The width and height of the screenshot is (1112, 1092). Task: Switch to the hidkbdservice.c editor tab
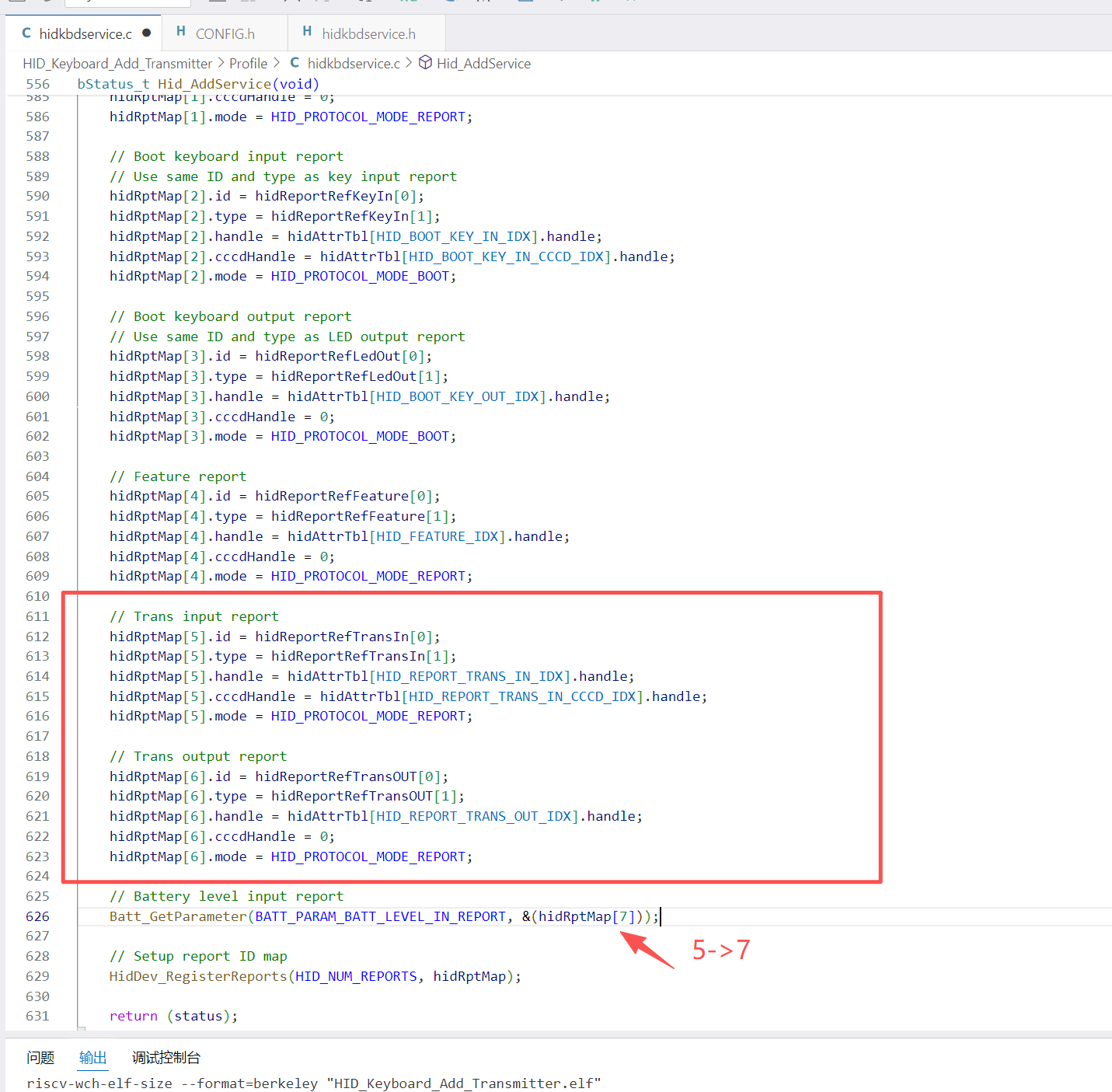click(x=84, y=33)
